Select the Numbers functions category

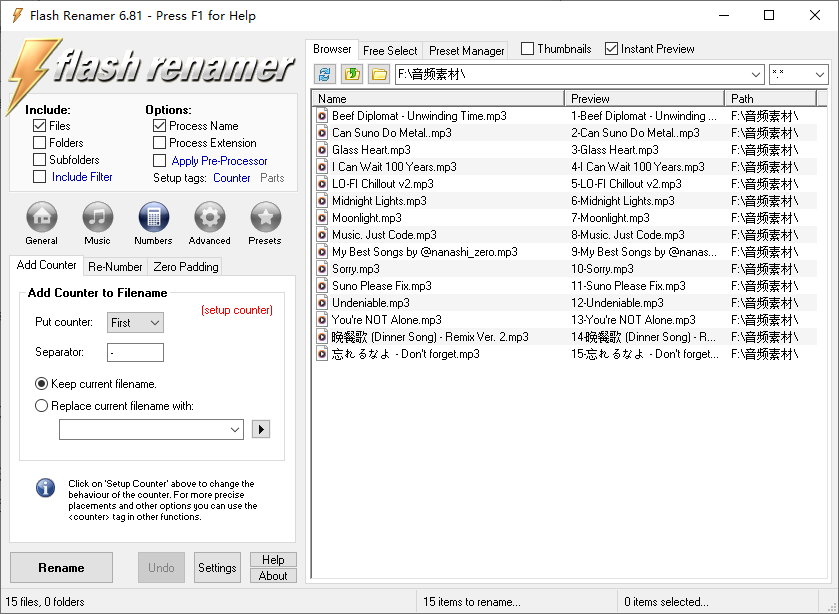pyautogui.click(x=153, y=218)
